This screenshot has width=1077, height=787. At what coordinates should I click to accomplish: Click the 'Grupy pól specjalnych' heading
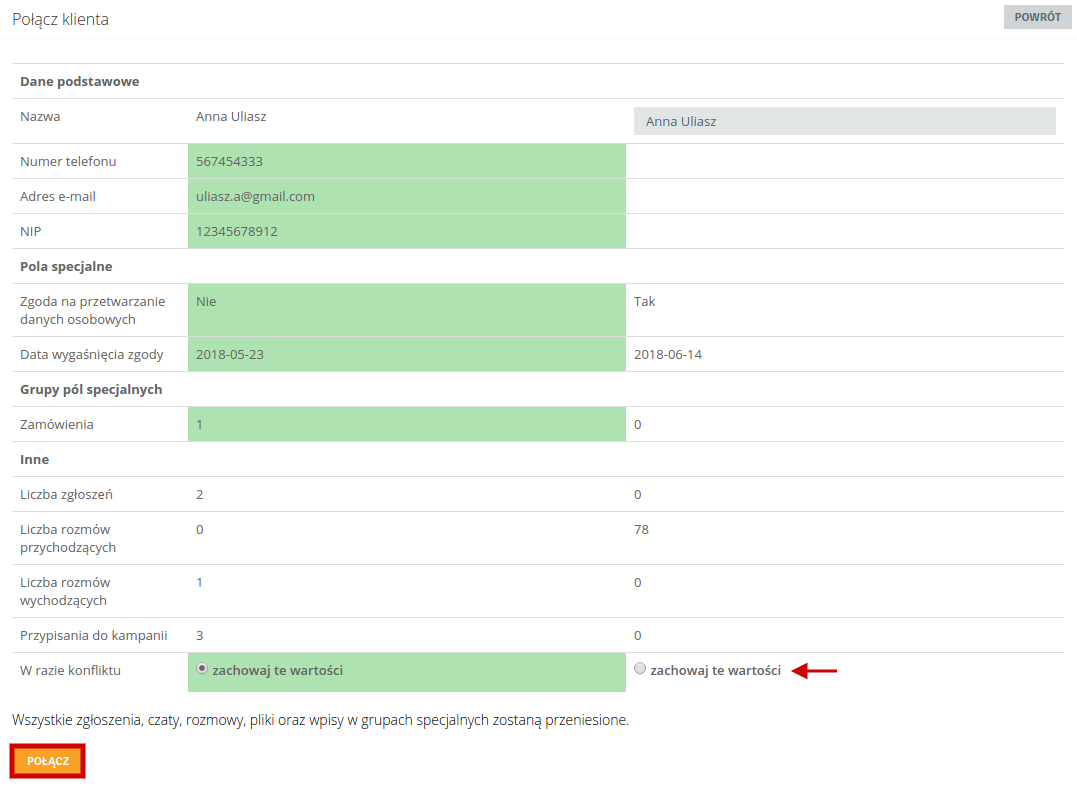click(x=91, y=389)
